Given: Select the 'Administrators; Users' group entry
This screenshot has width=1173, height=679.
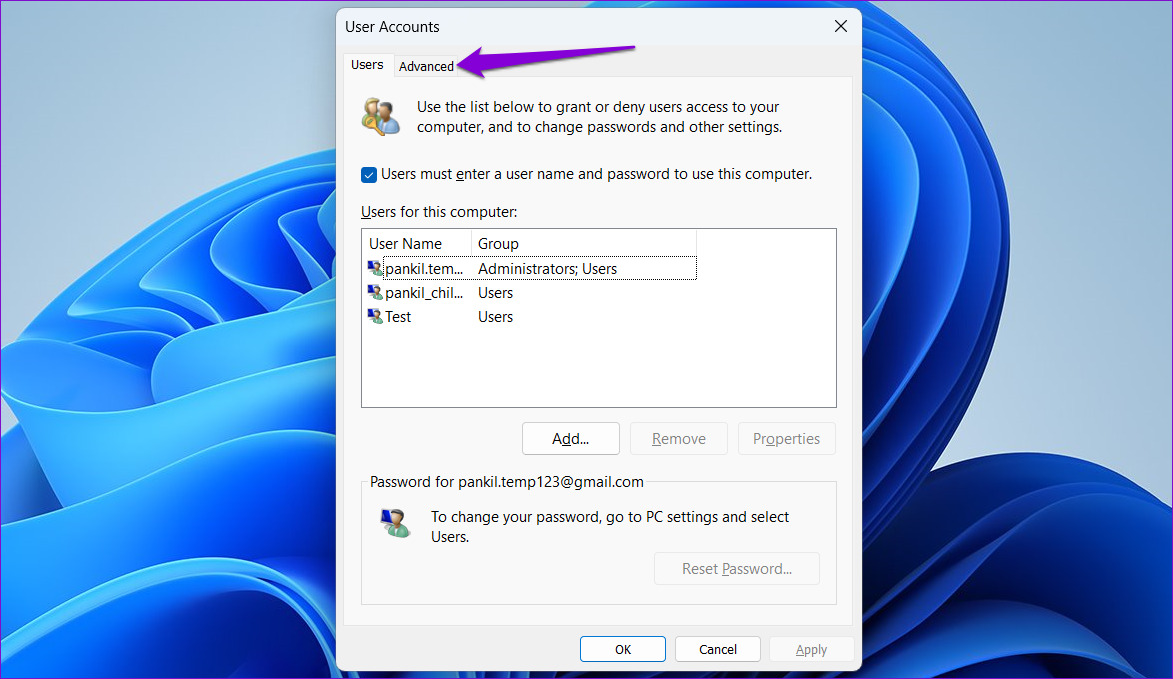Looking at the screenshot, I should coord(547,268).
